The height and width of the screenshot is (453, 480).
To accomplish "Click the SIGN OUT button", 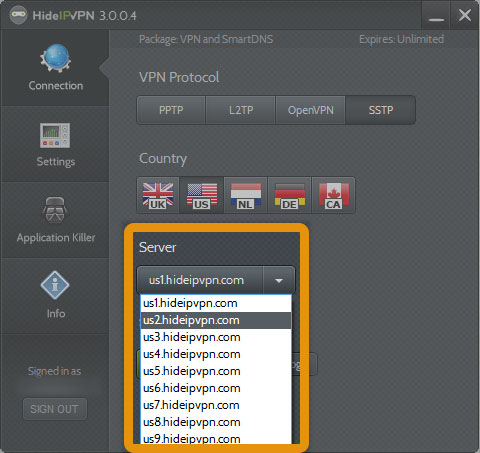I will coord(55,409).
